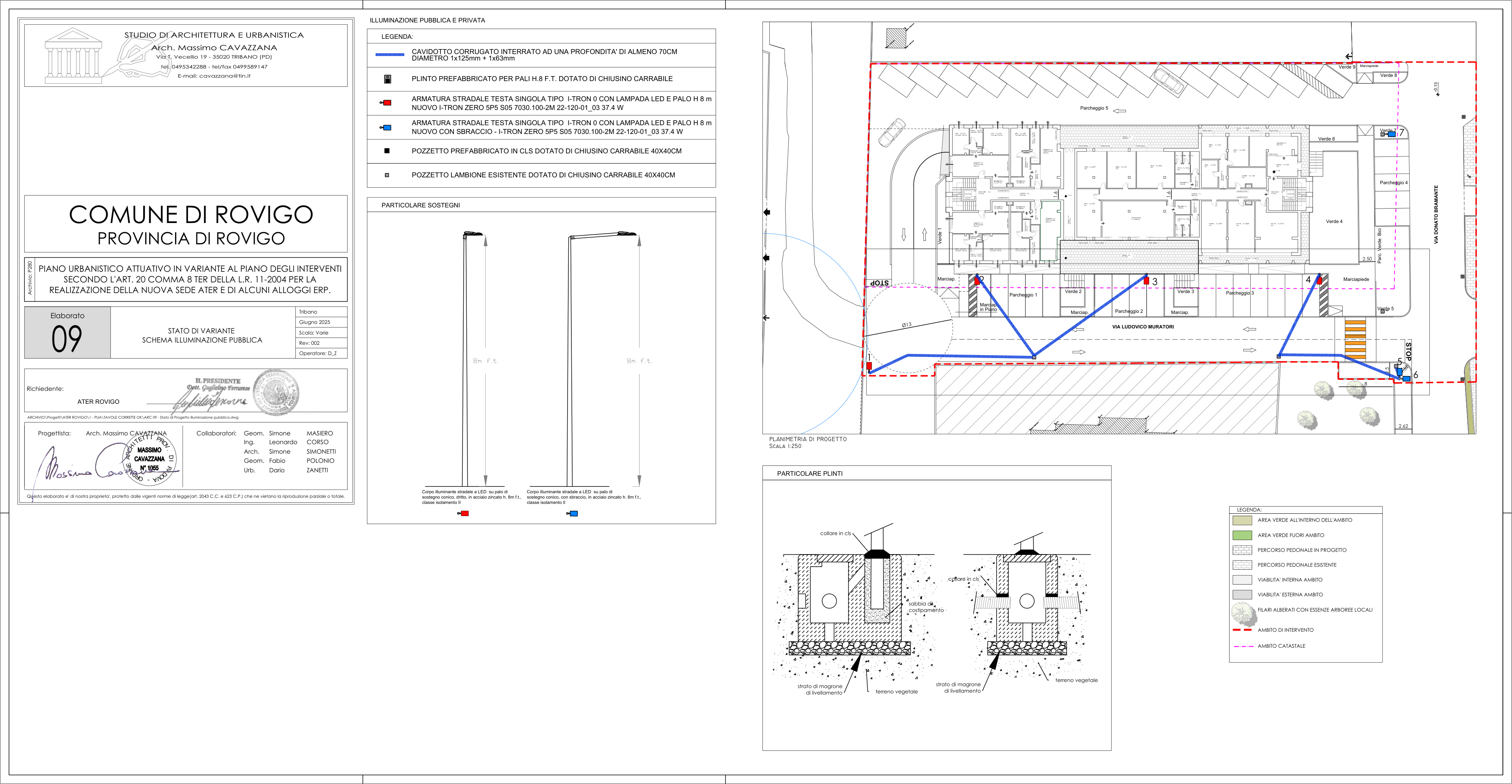The image size is (1512, 784).
Task: Click the blue lamp symbol below arm pole drawing
Action: (x=572, y=513)
